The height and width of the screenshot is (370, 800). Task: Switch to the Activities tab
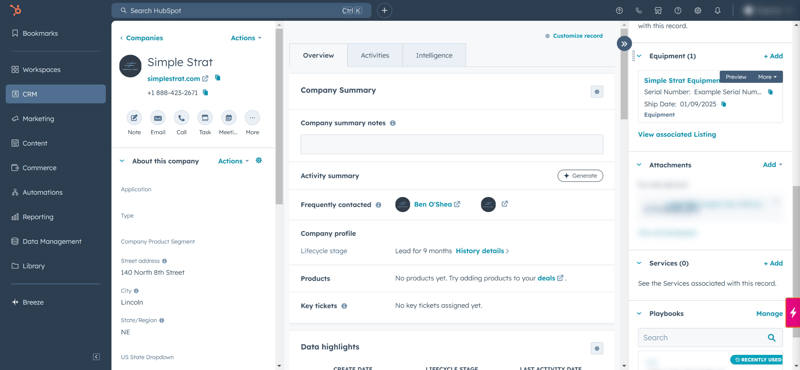pos(375,56)
